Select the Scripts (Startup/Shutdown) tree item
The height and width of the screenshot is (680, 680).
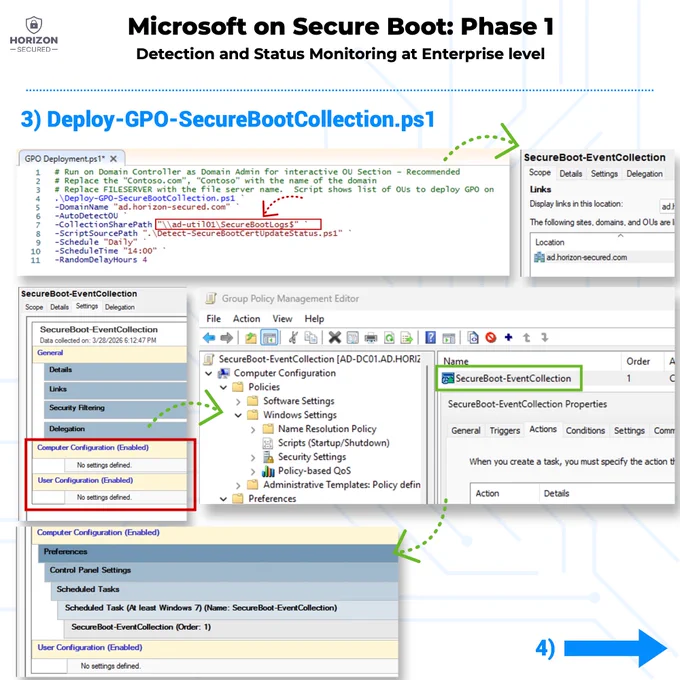[333, 443]
